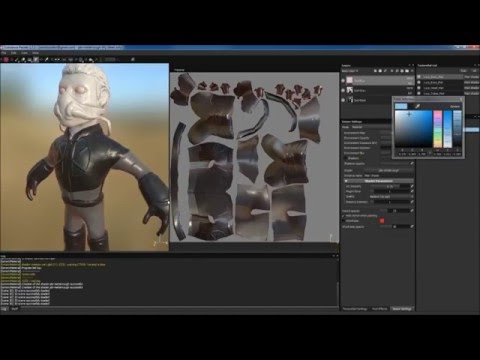Click the rightmost value strip in the color picker
This screenshot has width=480, height=360.
coord(457,129)
